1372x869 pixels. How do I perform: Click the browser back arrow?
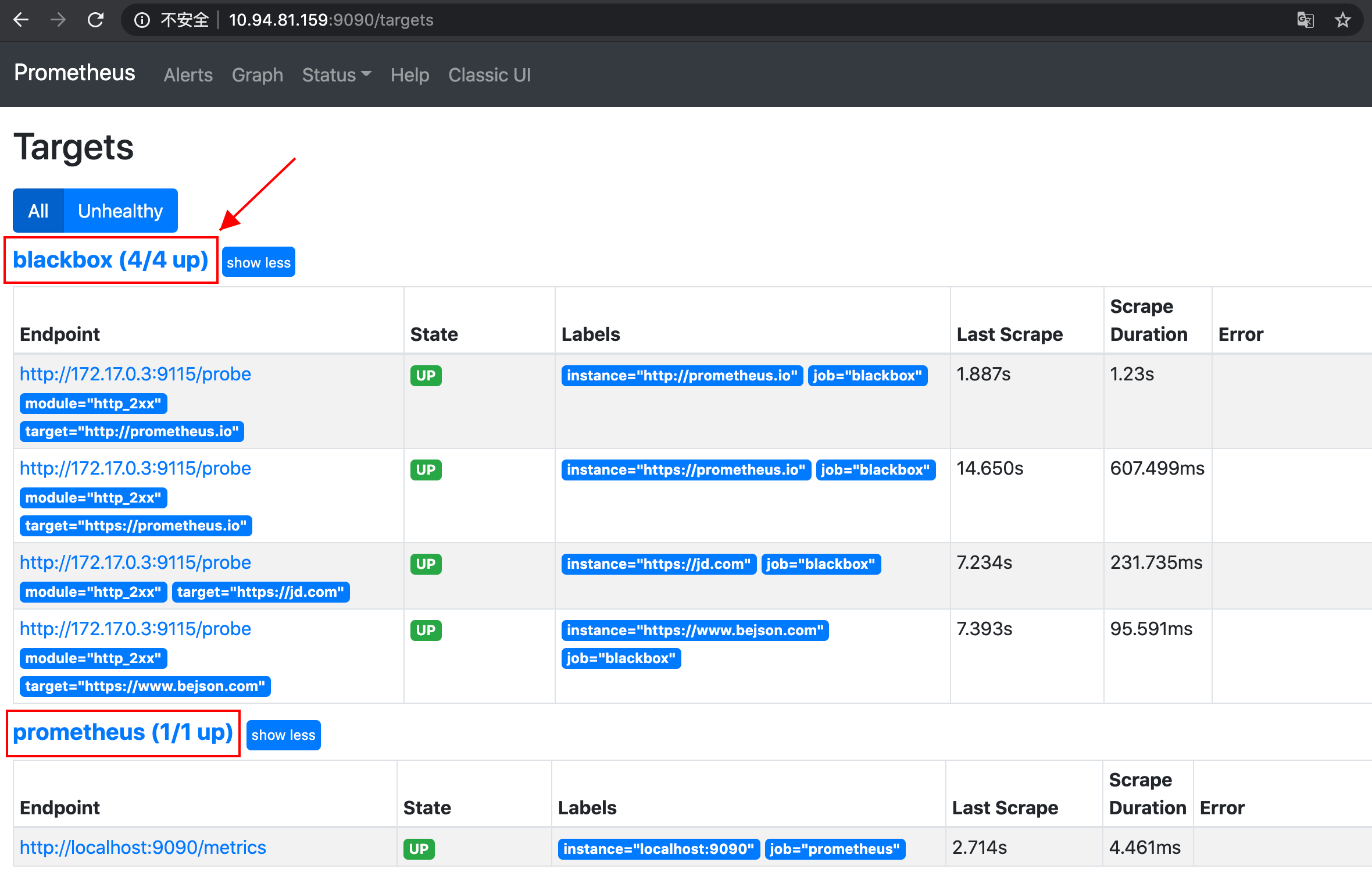[21, 20]
